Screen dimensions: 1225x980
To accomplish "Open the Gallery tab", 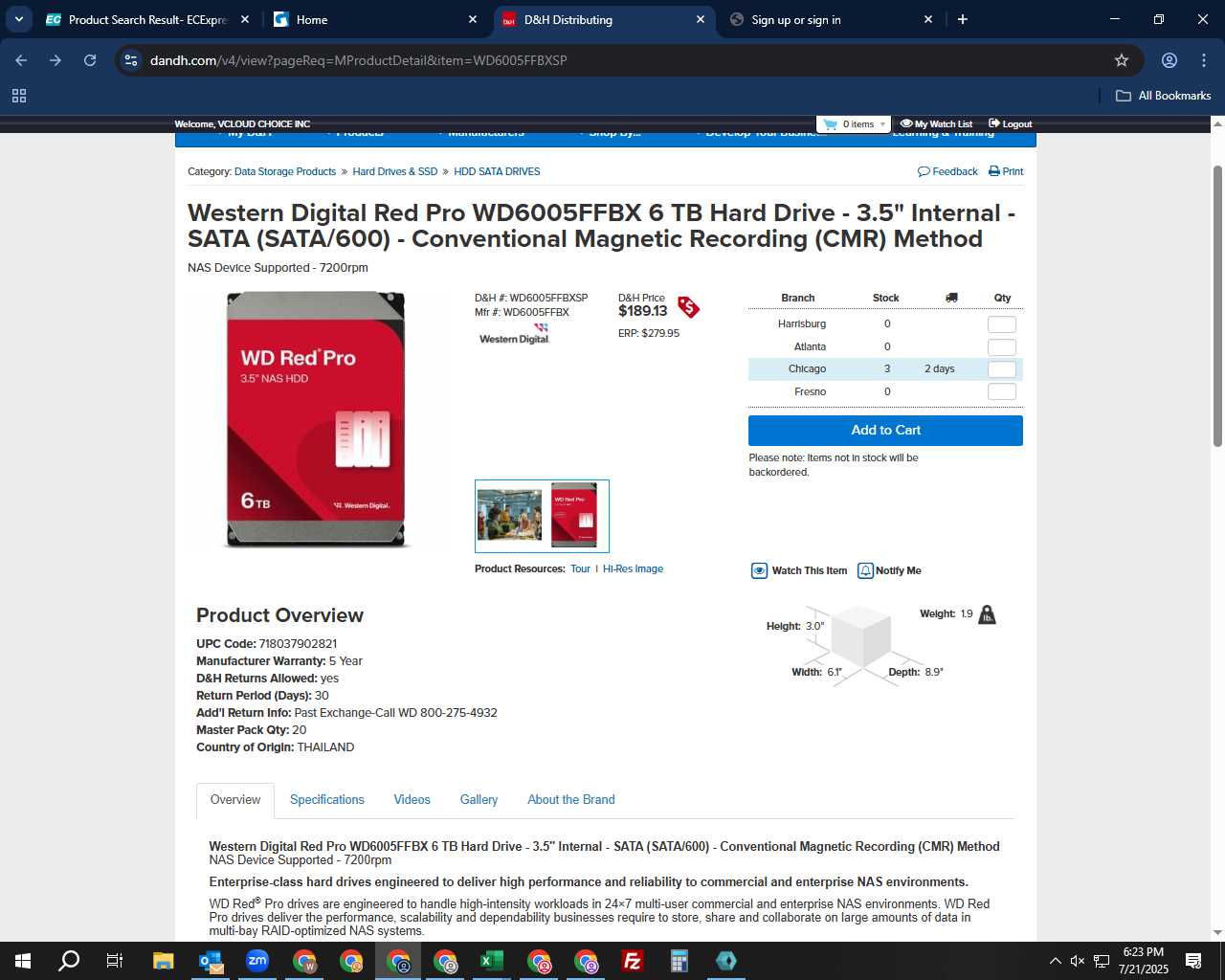I will pos(479,800).
